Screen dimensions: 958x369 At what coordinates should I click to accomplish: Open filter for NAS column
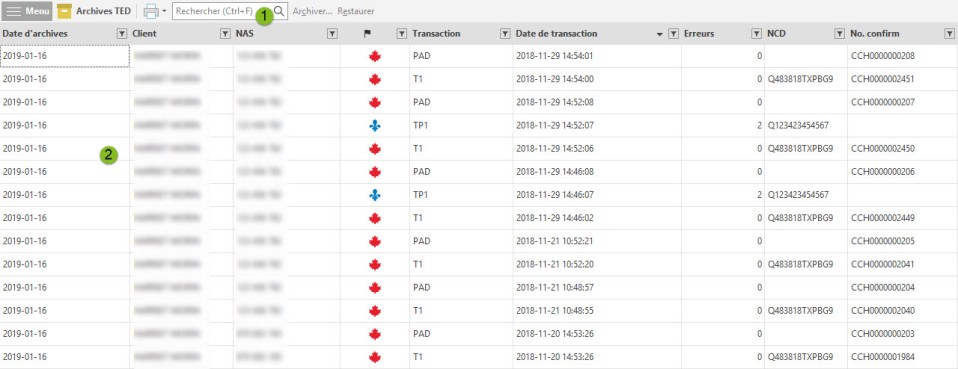pyautogui.click(x=332, y=34)
